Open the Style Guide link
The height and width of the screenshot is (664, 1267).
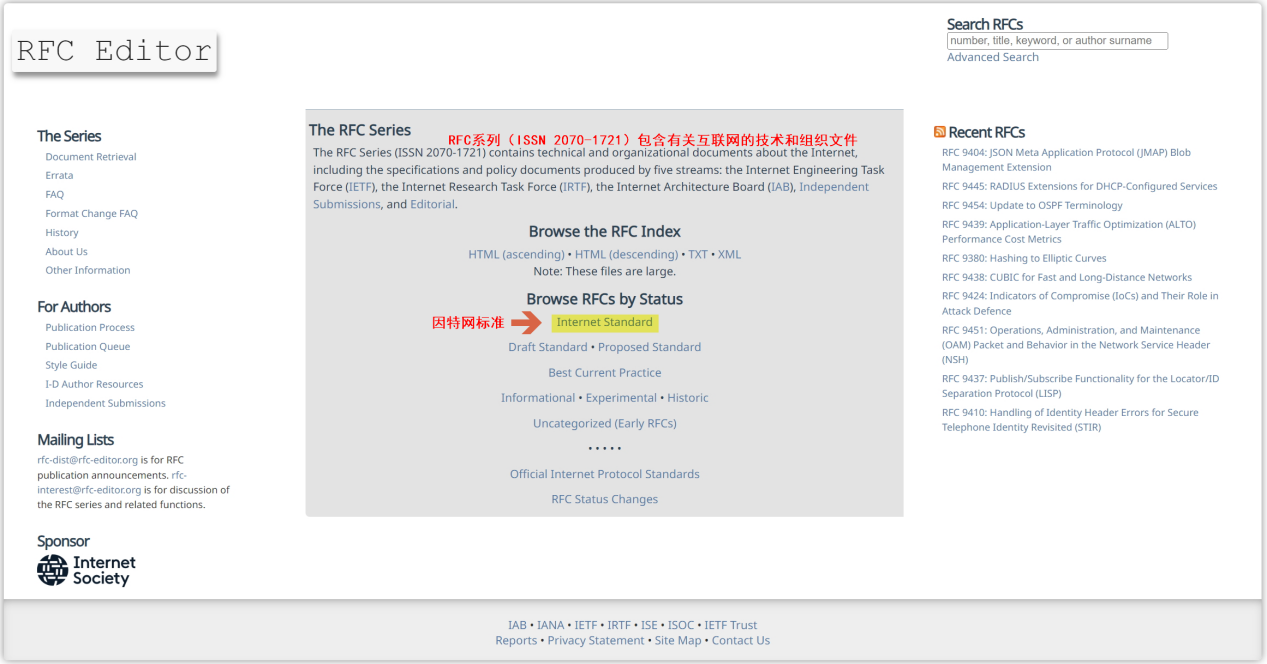coord(71,366)
